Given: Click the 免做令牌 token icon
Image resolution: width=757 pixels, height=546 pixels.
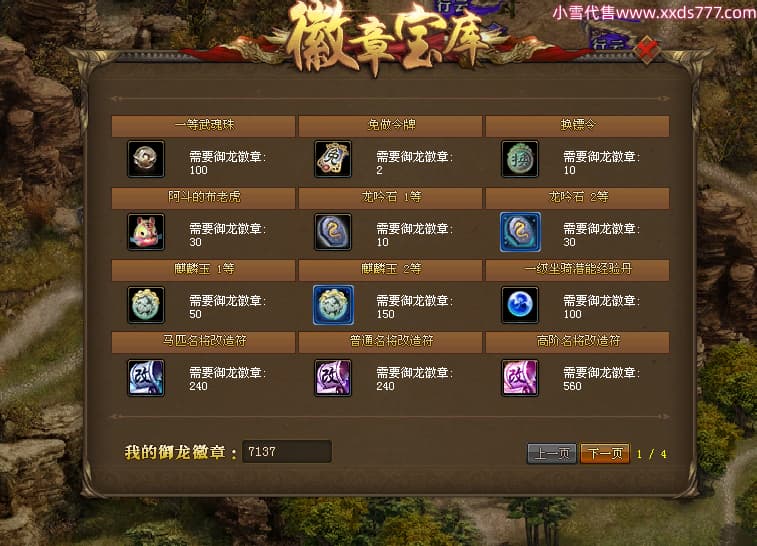Looking at the screenshot, I should (333, 159).
